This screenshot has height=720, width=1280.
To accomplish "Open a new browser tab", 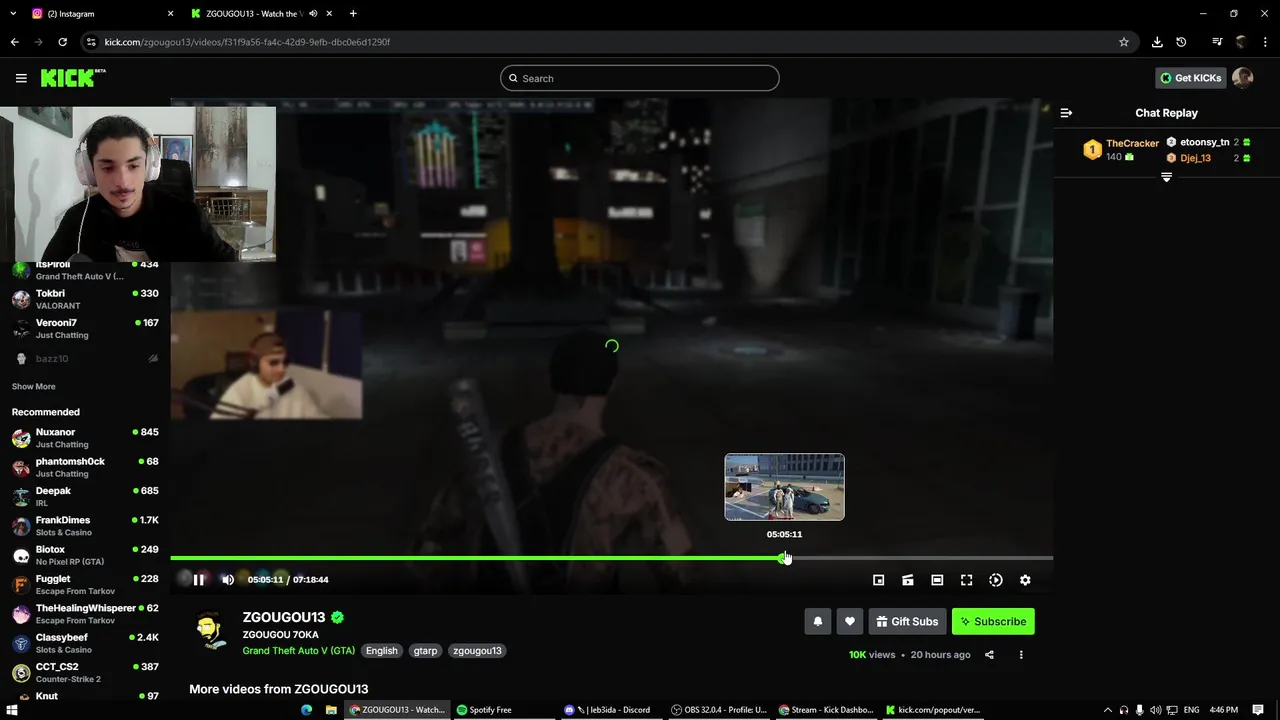I will (353, 14).
